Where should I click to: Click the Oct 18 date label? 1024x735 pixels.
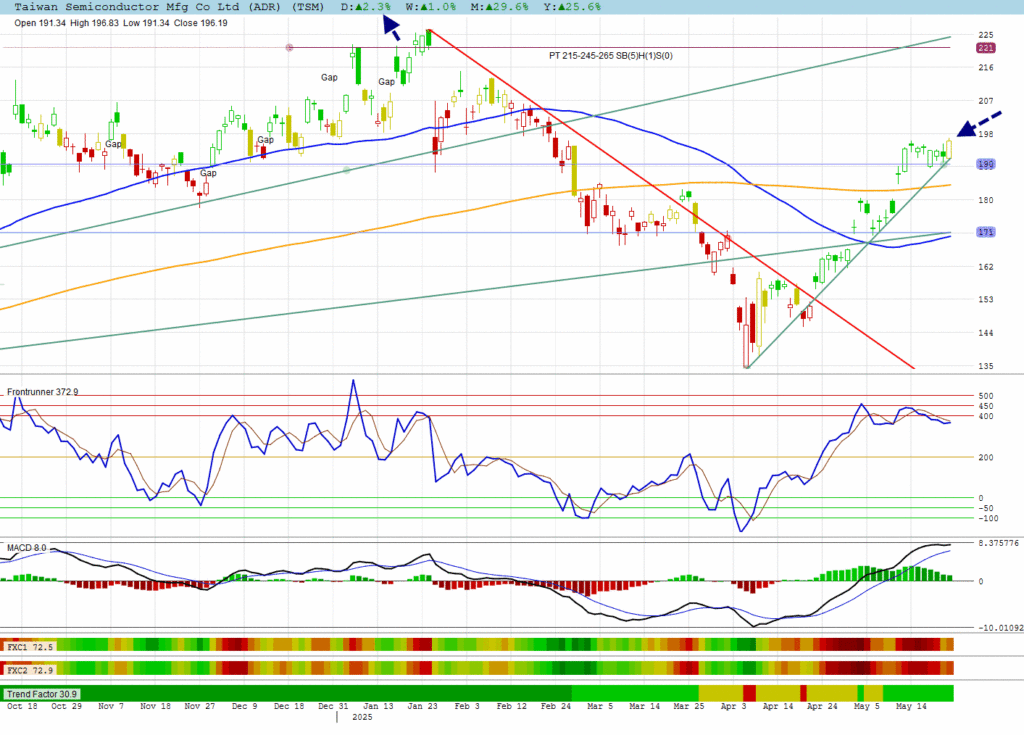tap(22, 706)
